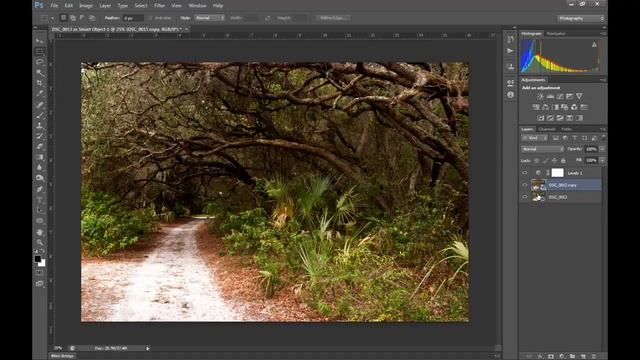Screen dimensions: 640x360
Task: Select the Path Selection tool
Action: click(x=40, y=210)
